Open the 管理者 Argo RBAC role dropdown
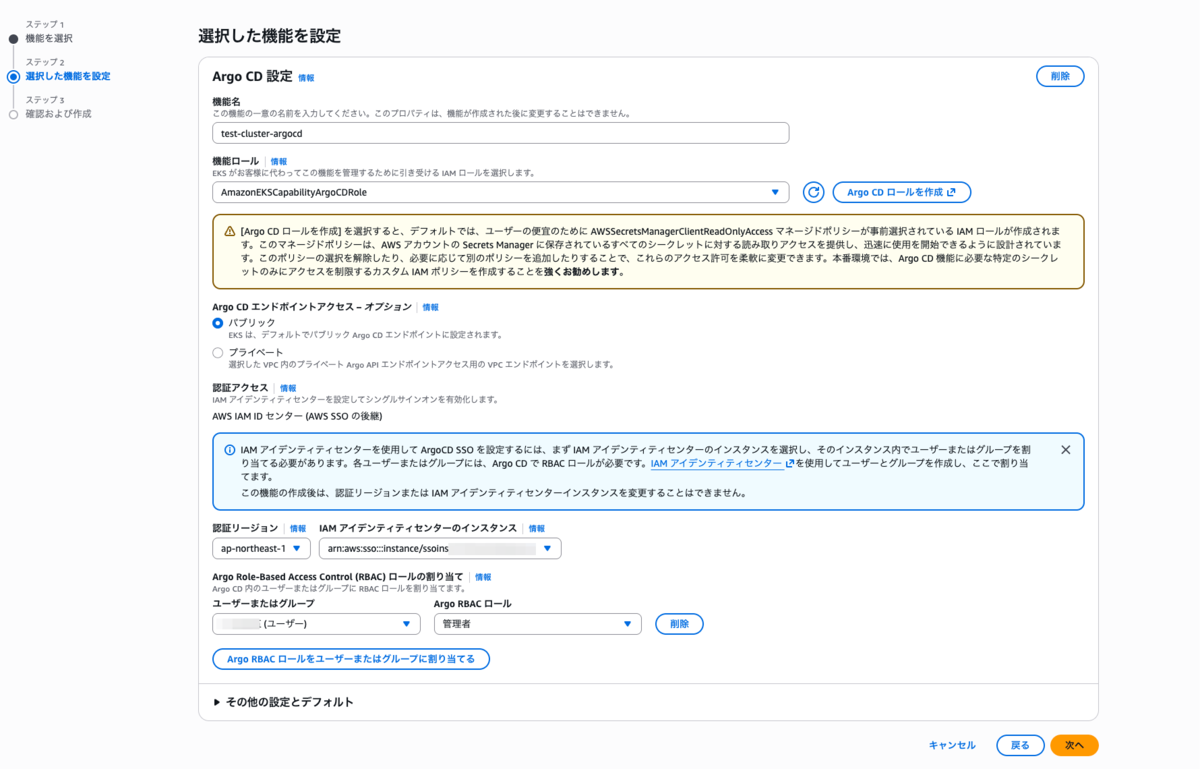1200x769 pixels. tap(538, 623)
